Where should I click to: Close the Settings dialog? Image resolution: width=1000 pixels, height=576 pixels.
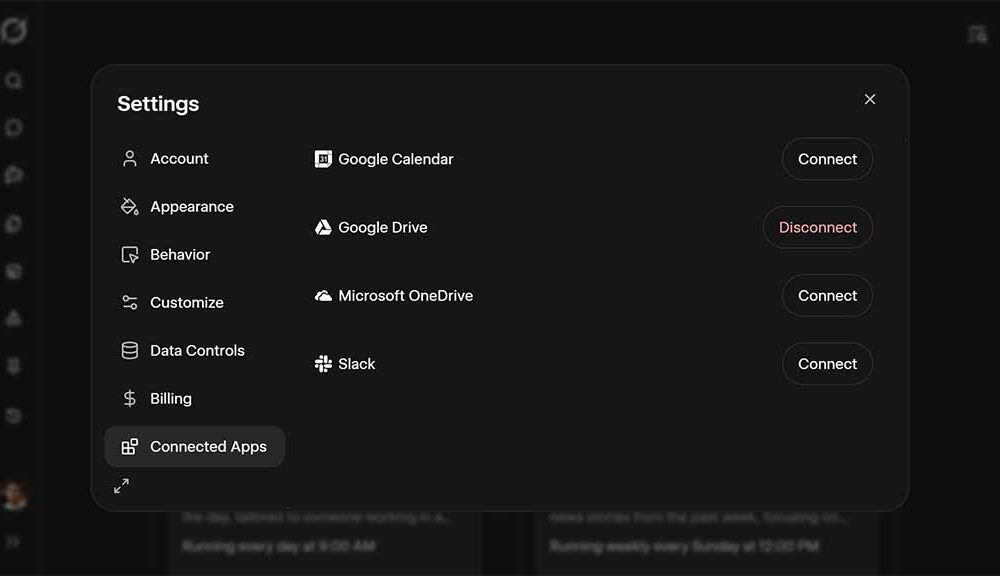[x=870, y=99]
